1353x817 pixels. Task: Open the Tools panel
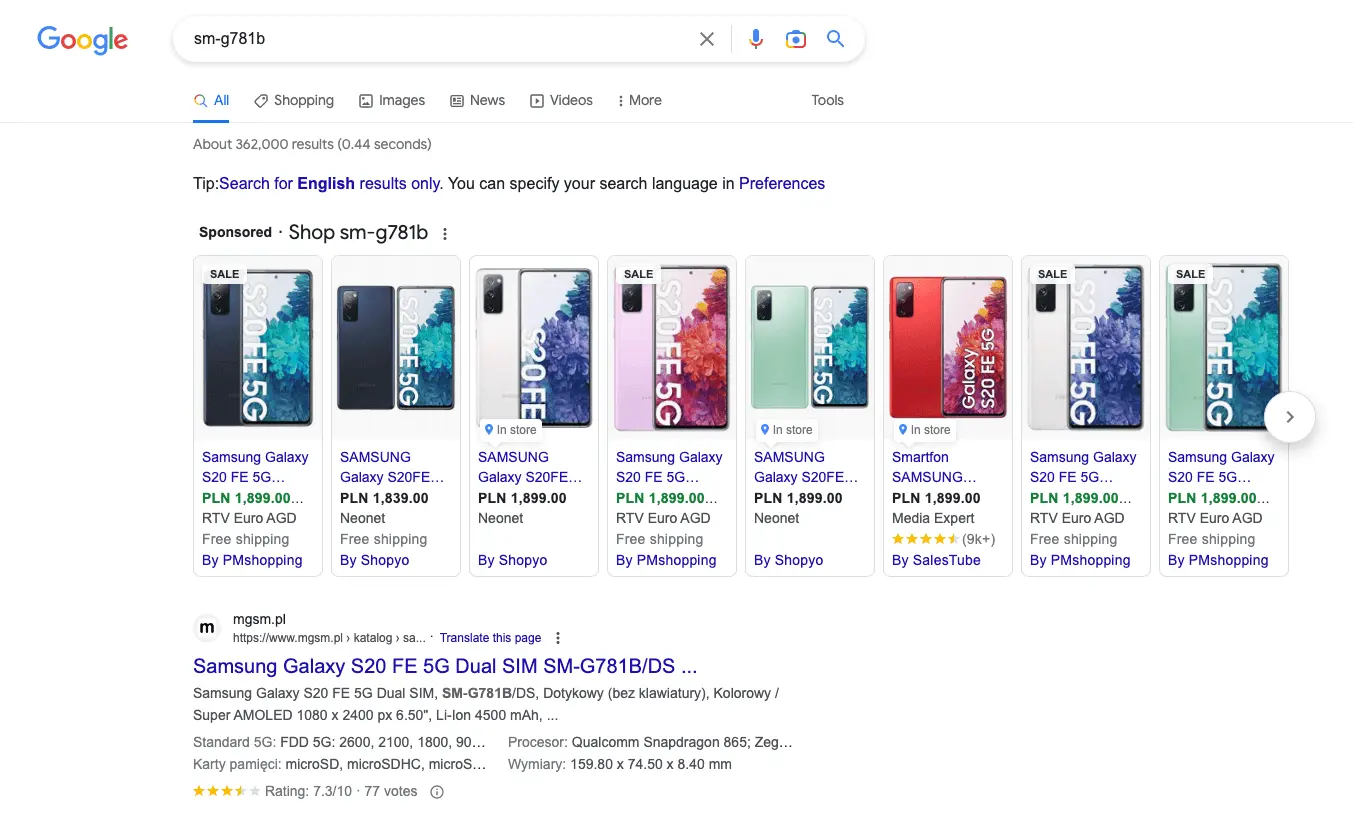pyautogui.click(x=827, y=100)
